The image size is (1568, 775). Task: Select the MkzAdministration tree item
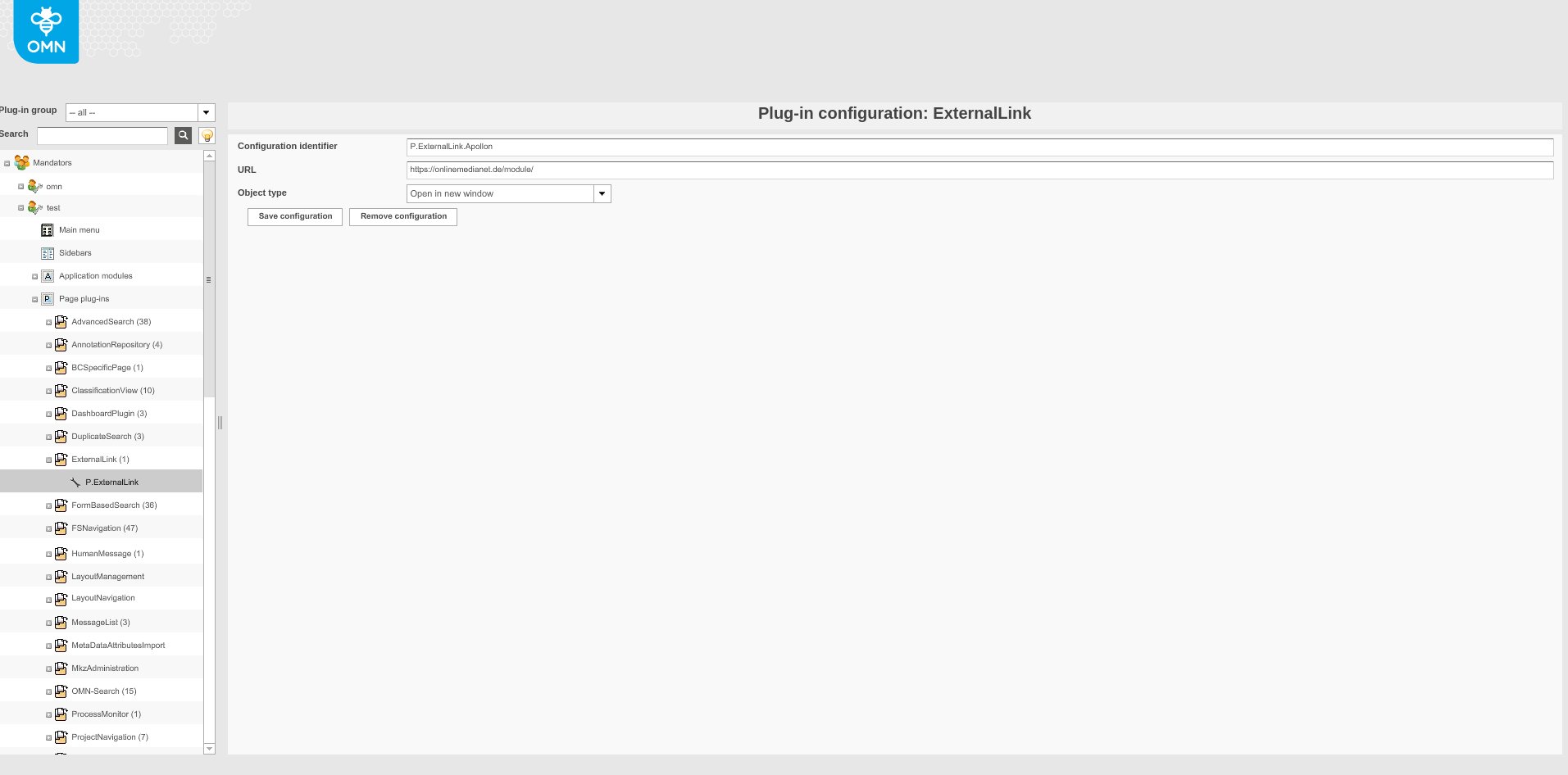click(105, 668)
